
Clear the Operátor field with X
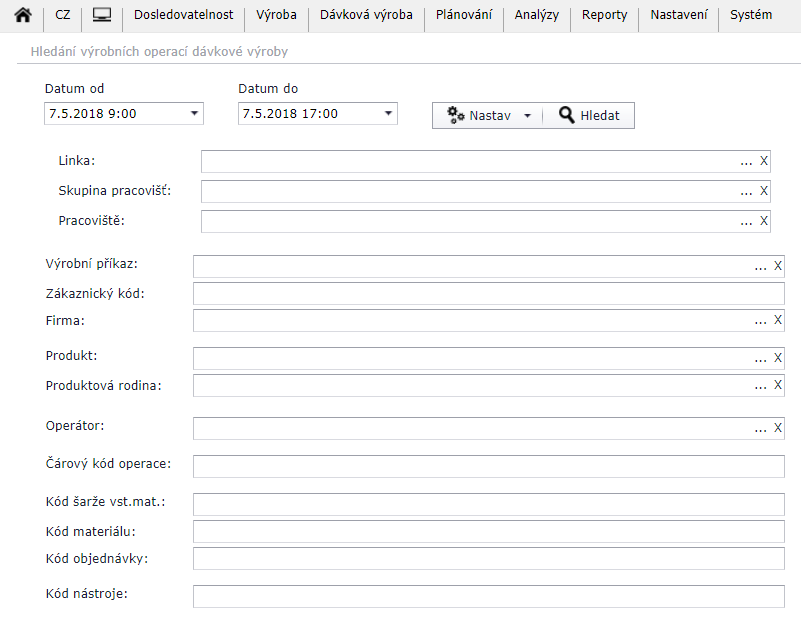pos(778,428)
